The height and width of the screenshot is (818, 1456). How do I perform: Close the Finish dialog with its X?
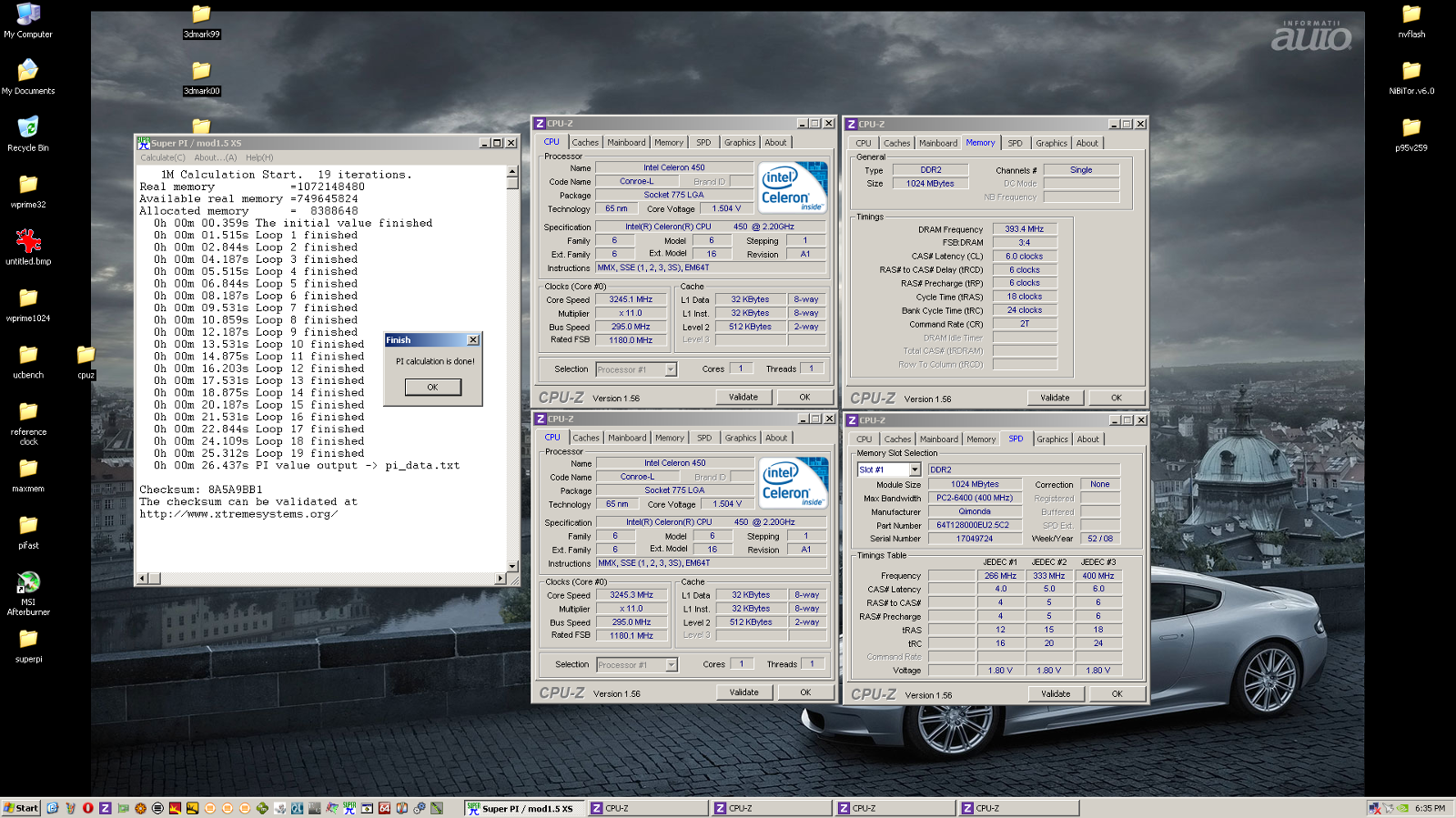coord(472,339)
